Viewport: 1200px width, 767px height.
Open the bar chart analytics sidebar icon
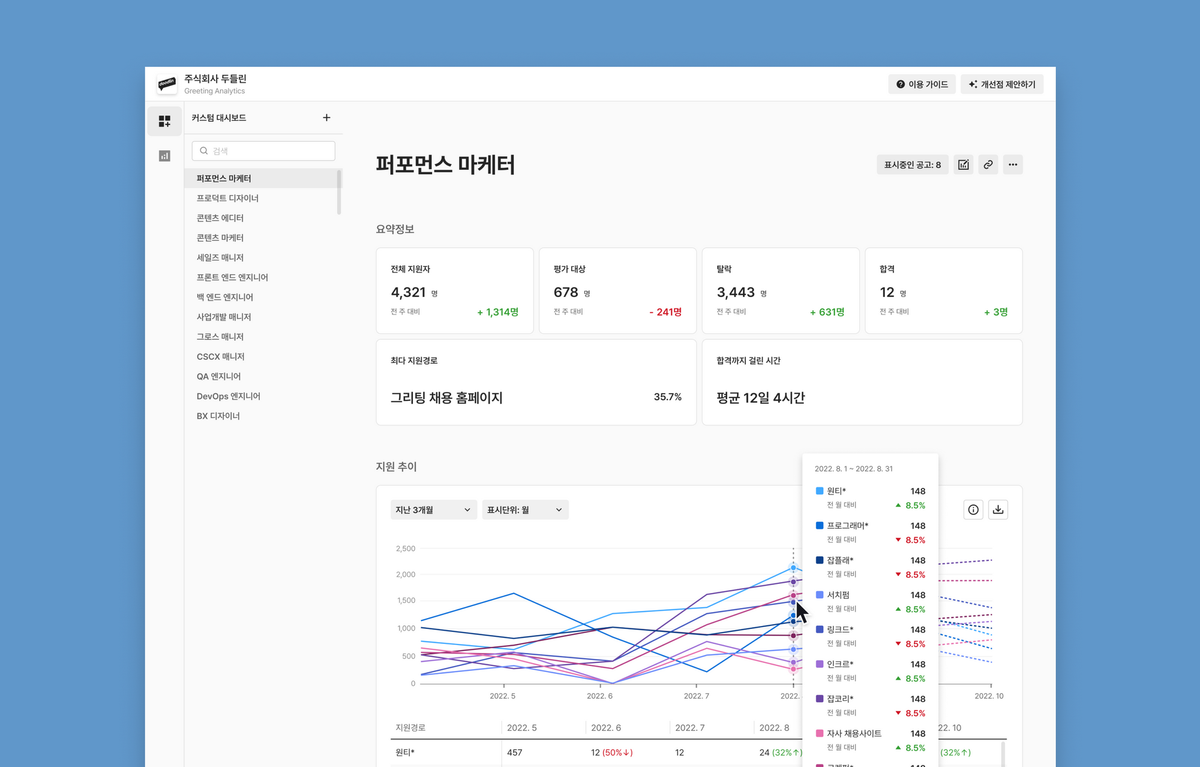pyautogui.click(x=164, y=156)
